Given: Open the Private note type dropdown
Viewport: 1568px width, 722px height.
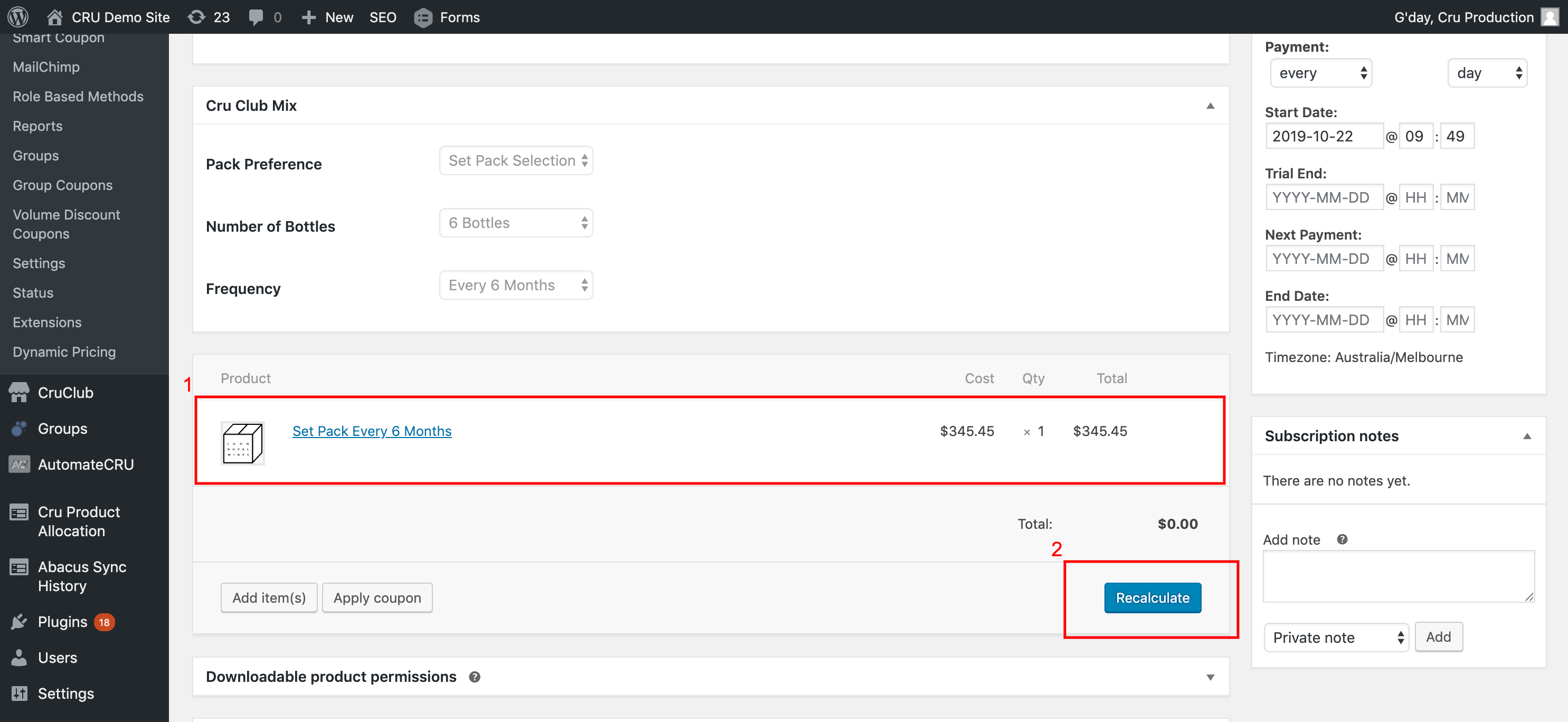Looking at the screenshot, I should [x=1336, y=638].
